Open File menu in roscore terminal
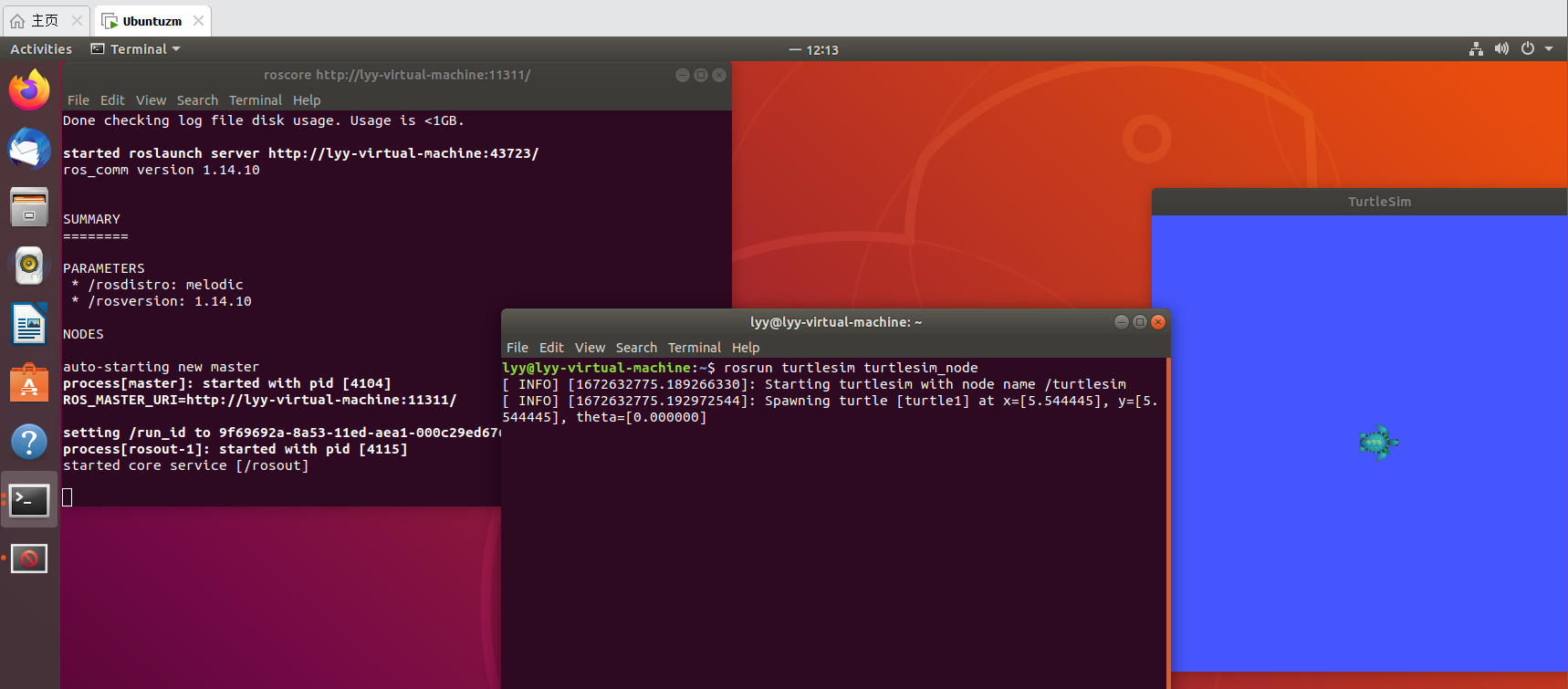The image size is (1568, 689). click(x=78, y=100)
